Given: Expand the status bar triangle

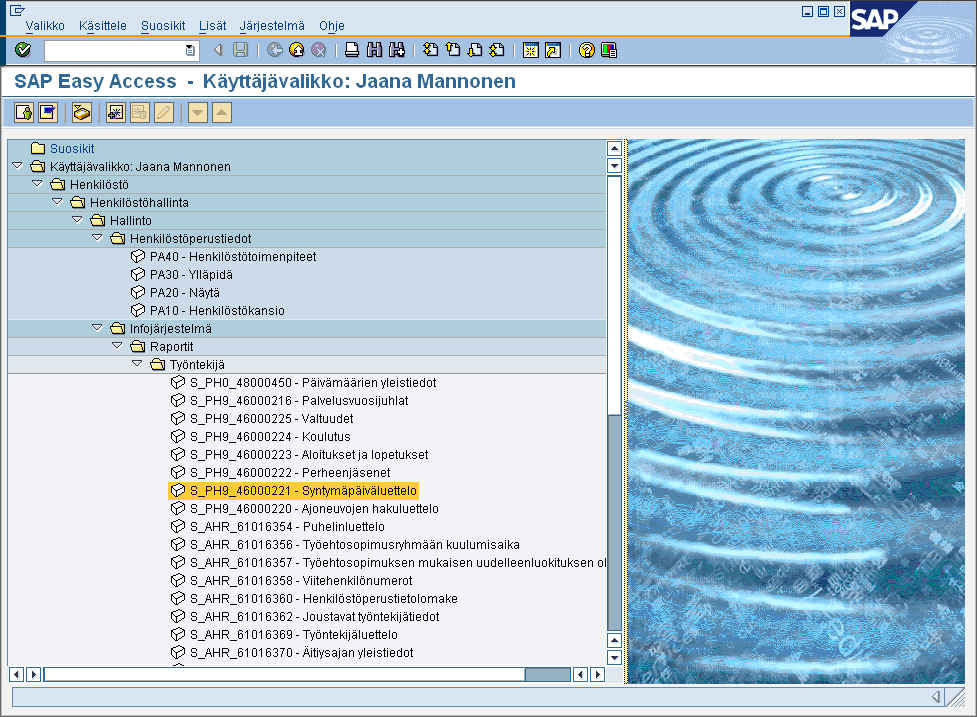Looking at the screenshot, I should (x=936, y=697).
